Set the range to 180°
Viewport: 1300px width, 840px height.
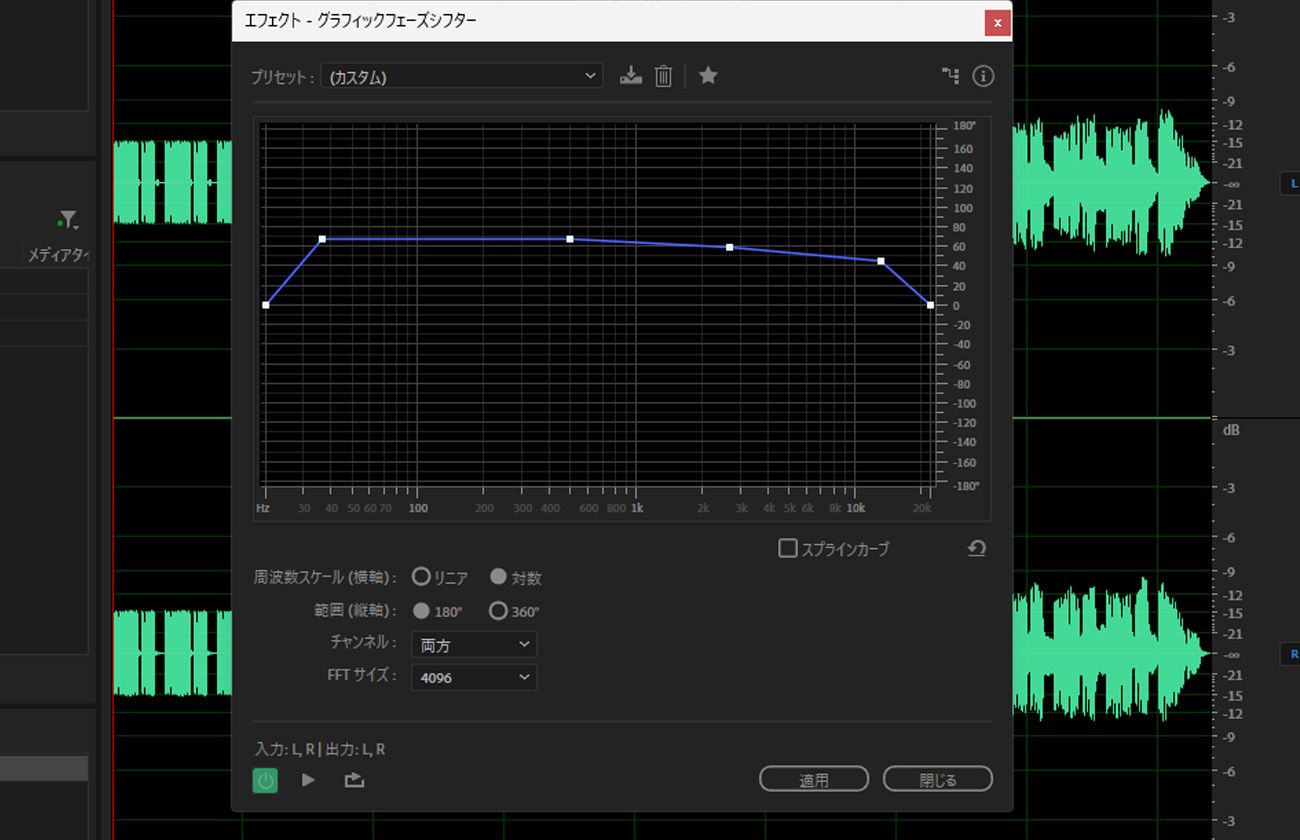[421, 610]
